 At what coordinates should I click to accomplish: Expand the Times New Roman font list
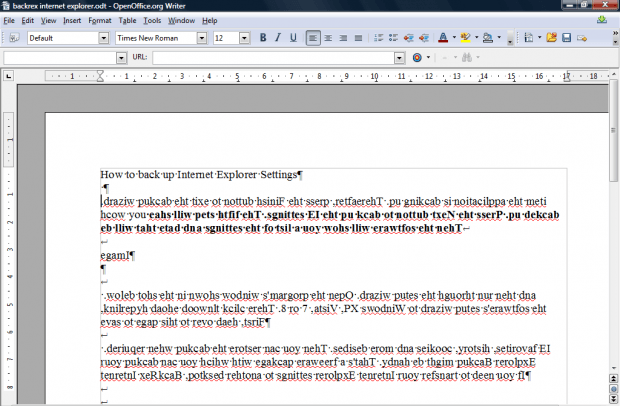point(202,38)
